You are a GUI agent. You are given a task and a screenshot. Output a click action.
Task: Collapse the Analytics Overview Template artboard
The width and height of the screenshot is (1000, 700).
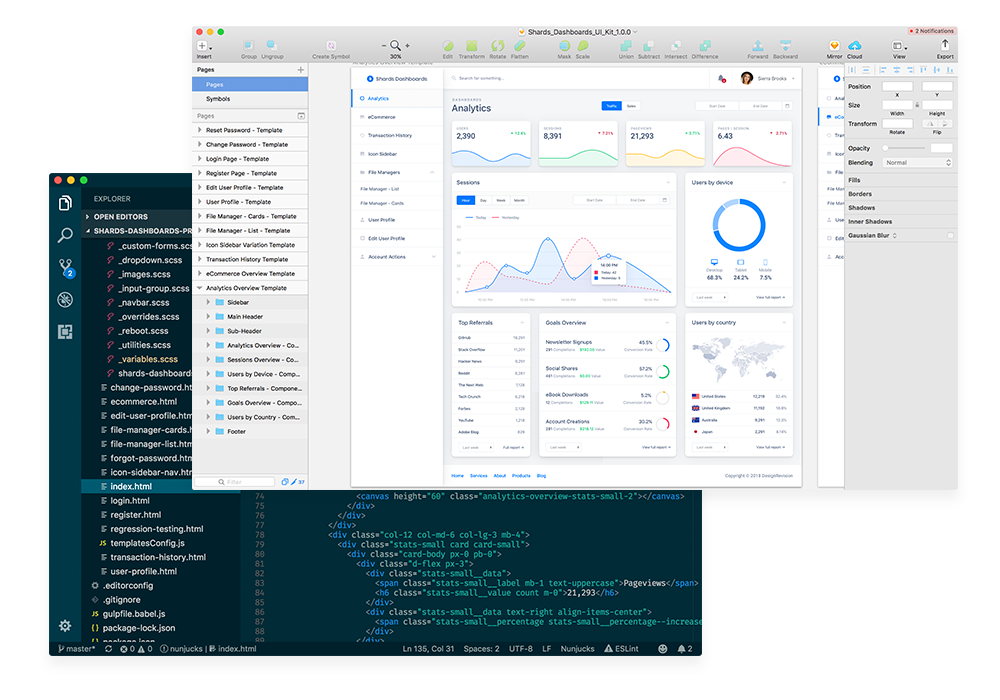[200, 288]
